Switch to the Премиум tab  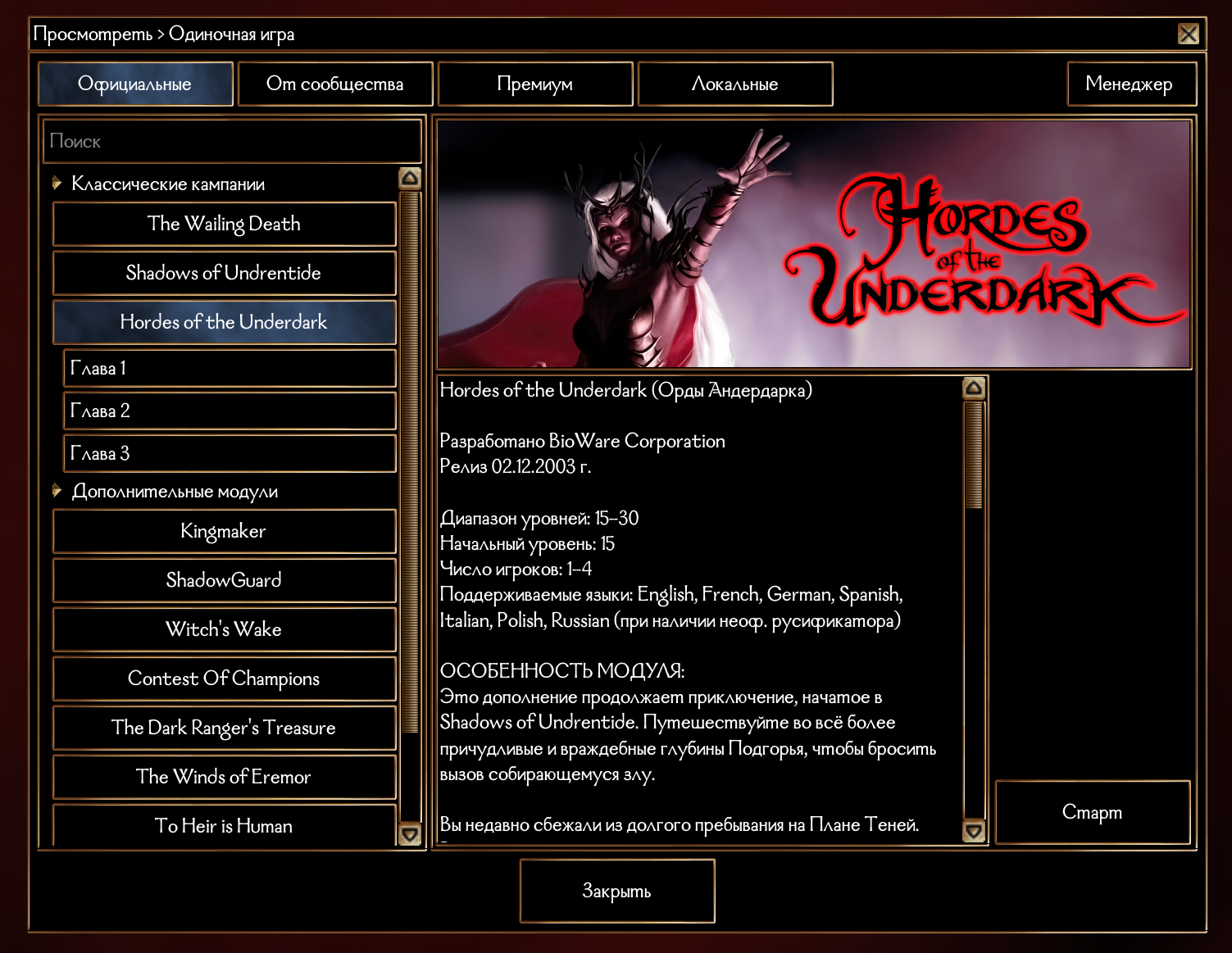(535, 84)
